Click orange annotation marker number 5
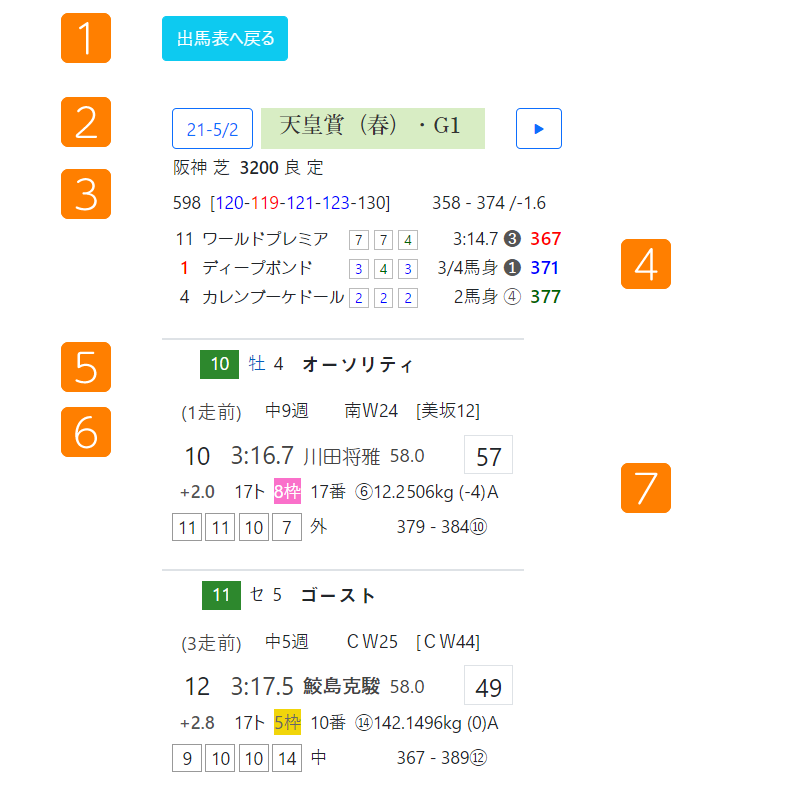This screenshot has height=795, width=800. point(86,367)
